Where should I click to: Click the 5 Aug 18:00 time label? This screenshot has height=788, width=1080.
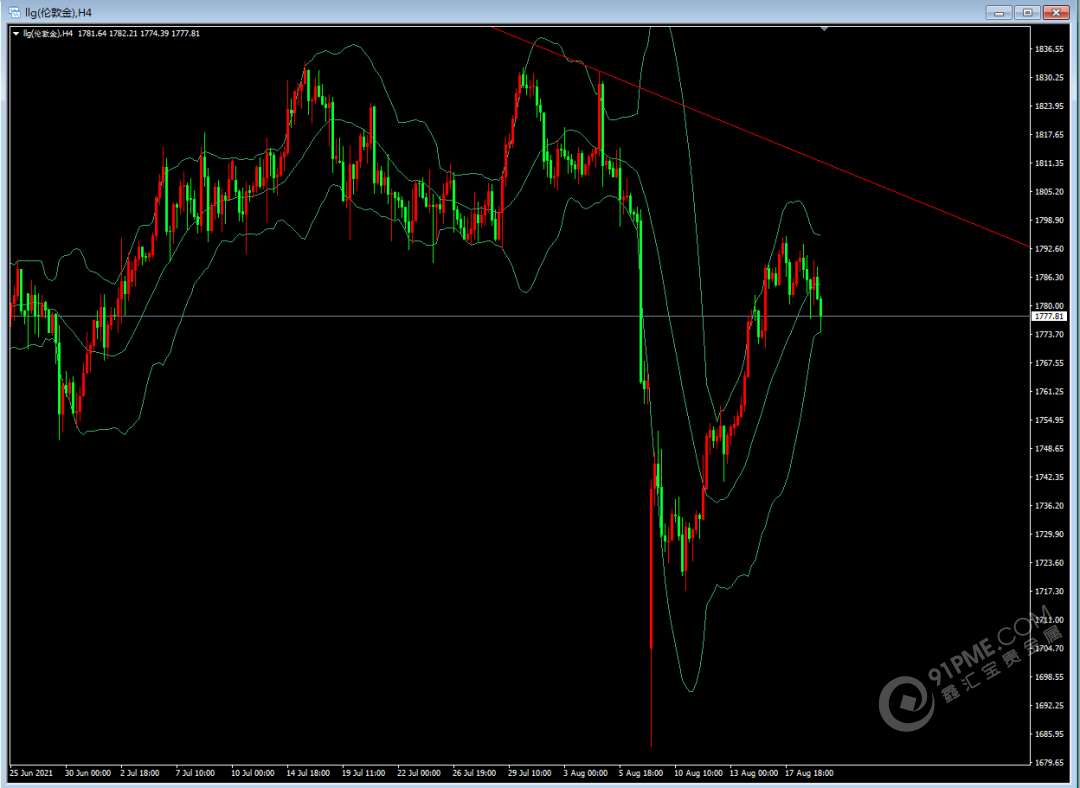(x=641, y=774)
